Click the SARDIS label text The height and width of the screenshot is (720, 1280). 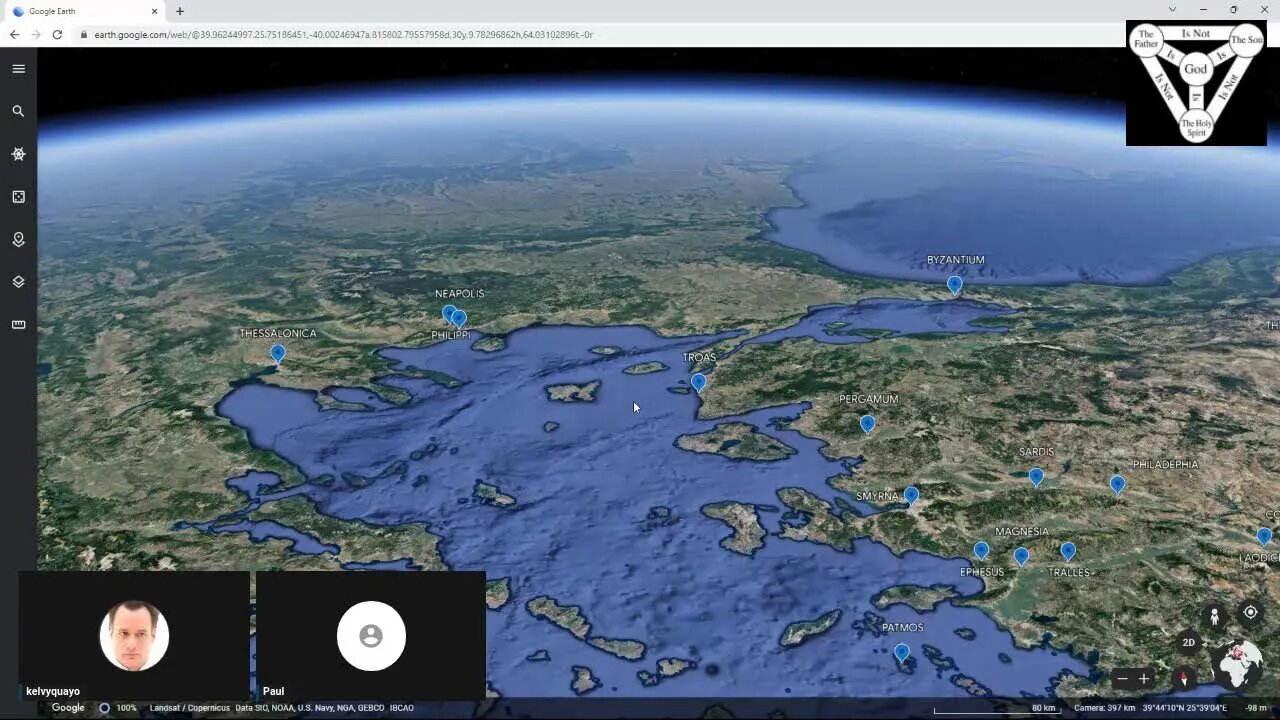[x=1036, y=452]
